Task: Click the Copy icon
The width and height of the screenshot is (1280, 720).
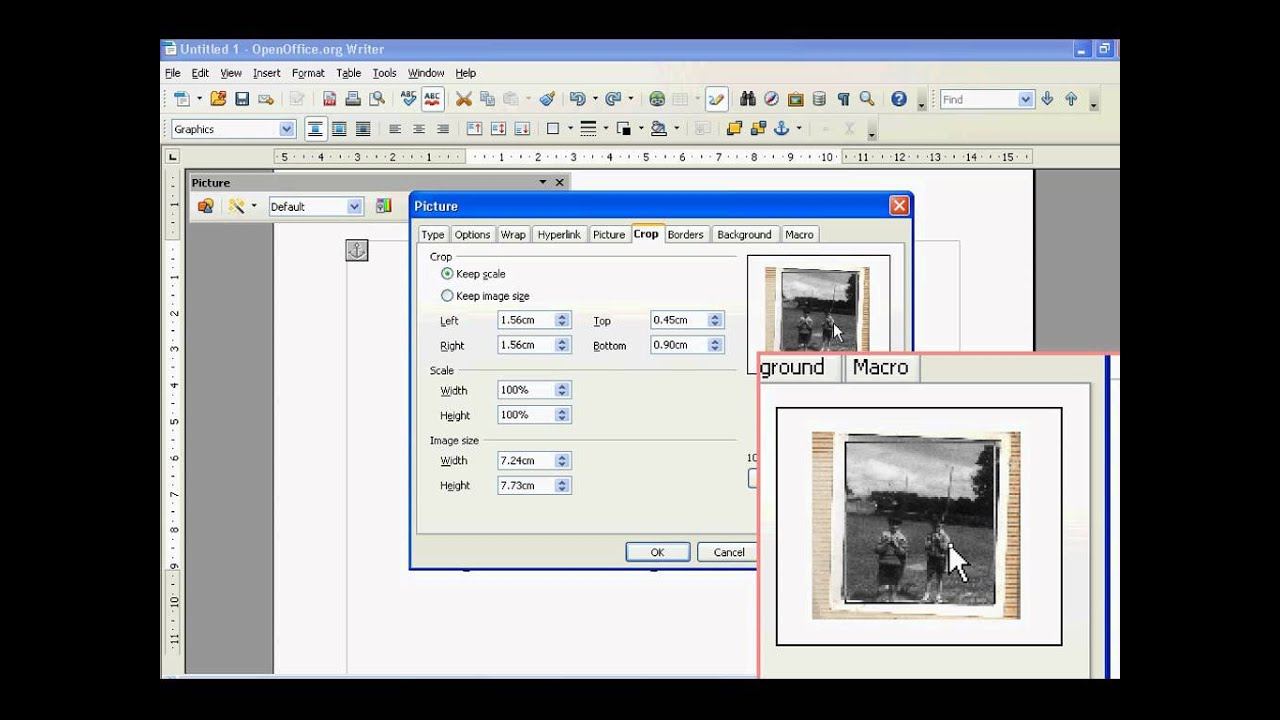Action: click(488, 99)
